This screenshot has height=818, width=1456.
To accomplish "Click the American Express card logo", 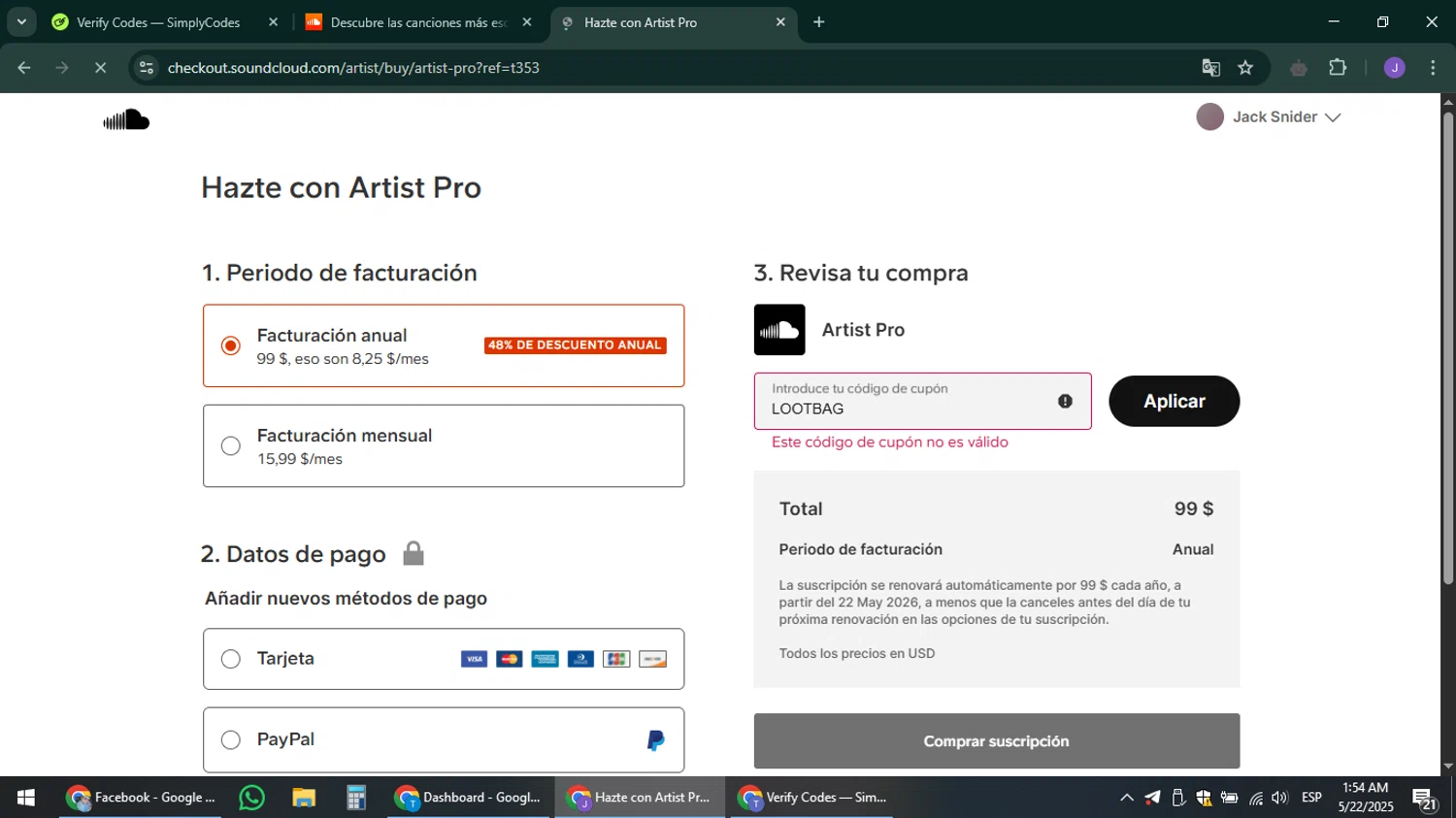I will click(545, 659).
